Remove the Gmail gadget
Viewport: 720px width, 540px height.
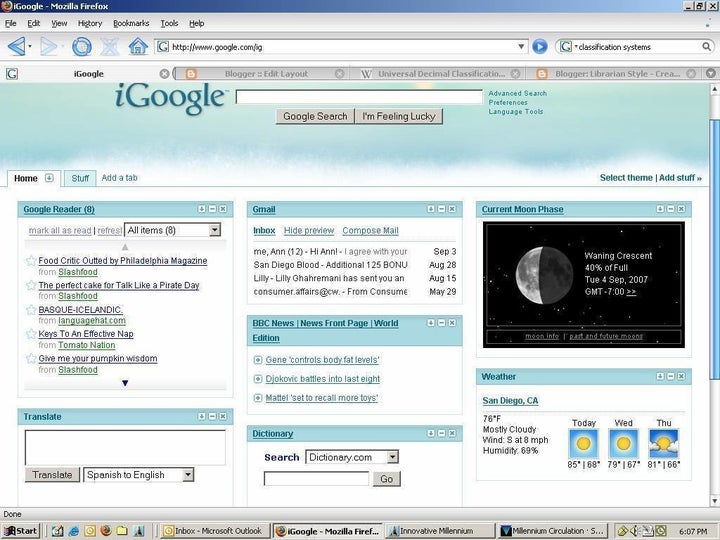452,209
